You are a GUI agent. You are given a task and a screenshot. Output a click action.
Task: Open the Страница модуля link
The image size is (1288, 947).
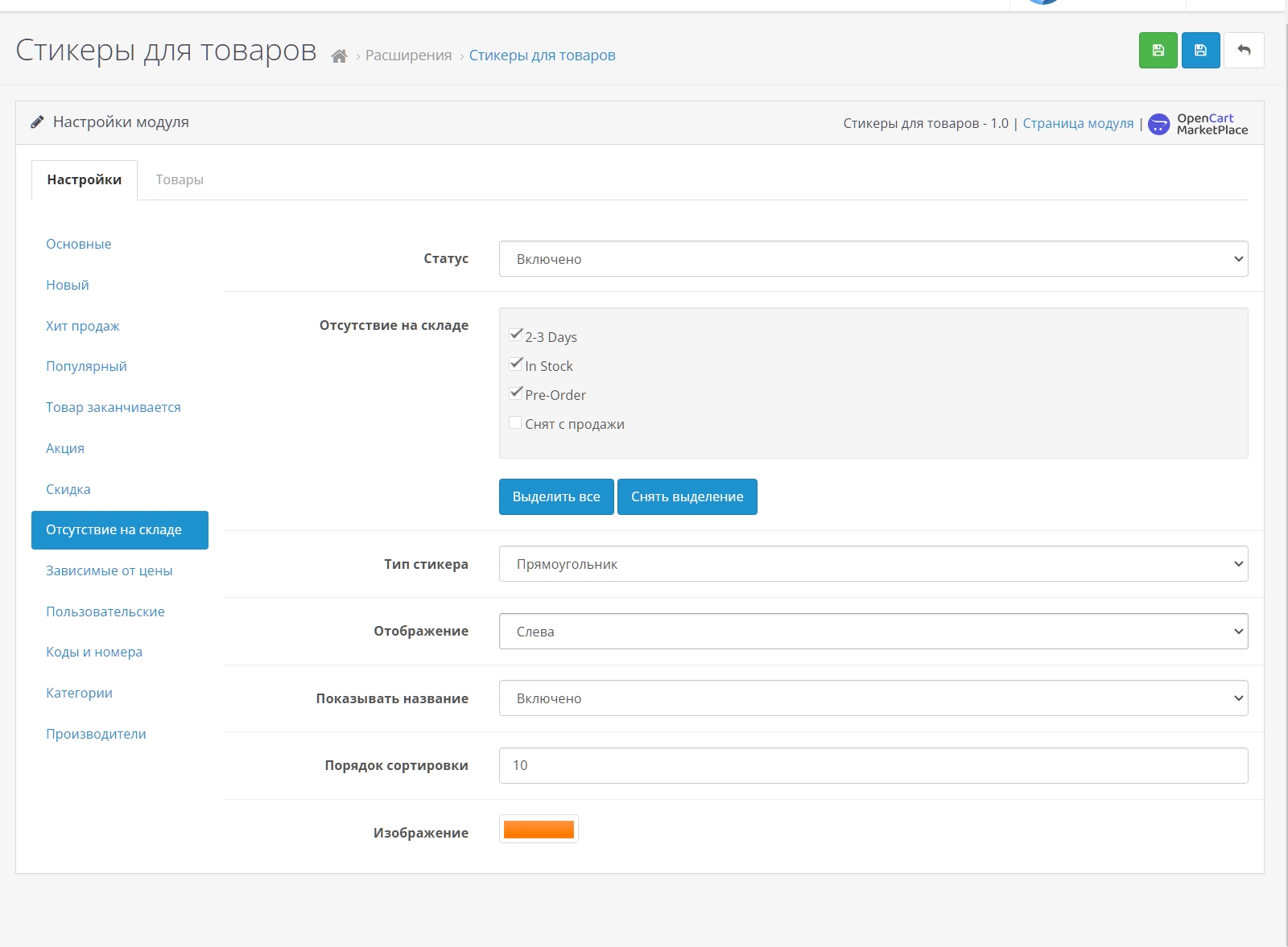pos(1078,124)
